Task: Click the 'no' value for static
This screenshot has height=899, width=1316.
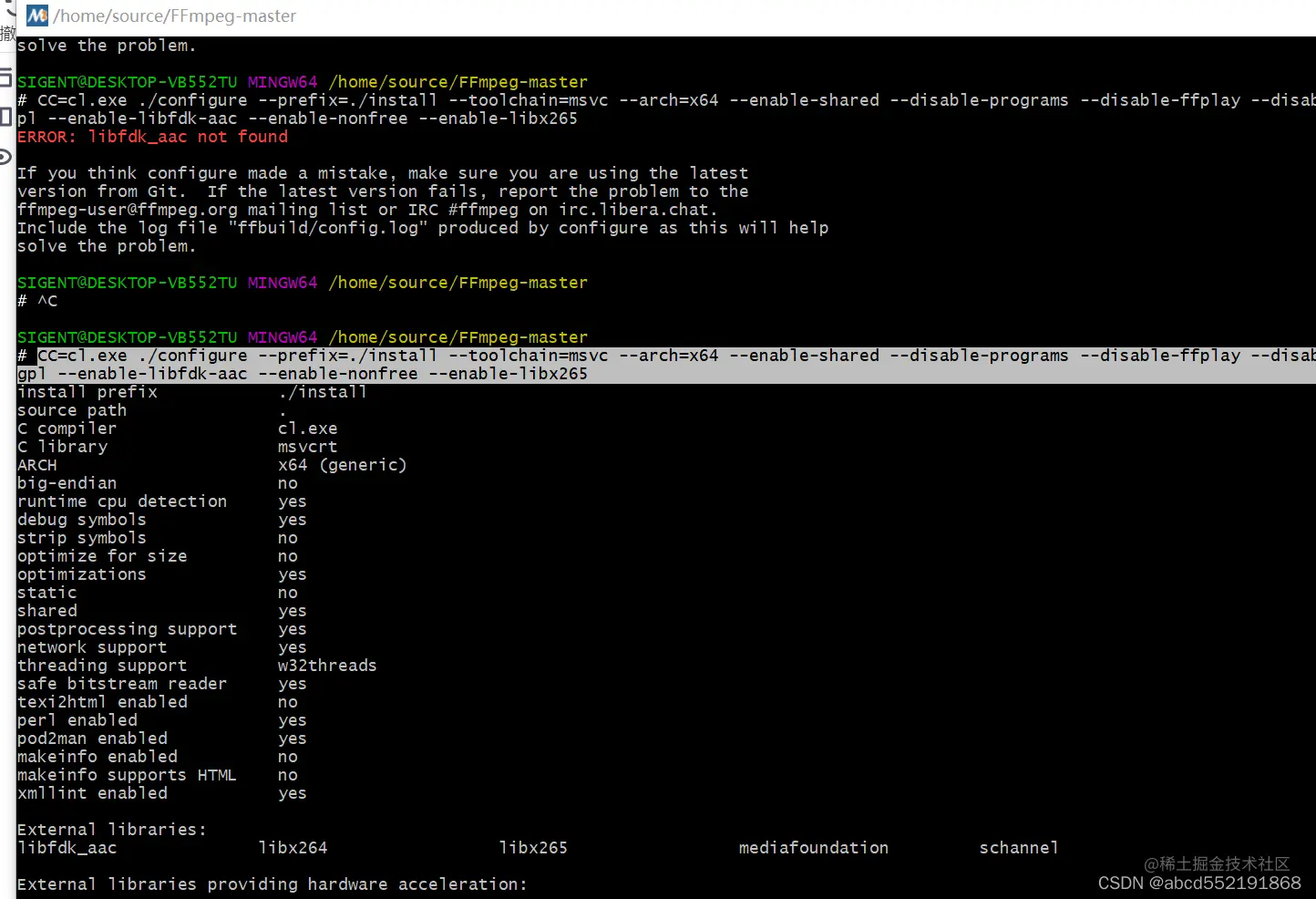Action: tap(288, 593)
